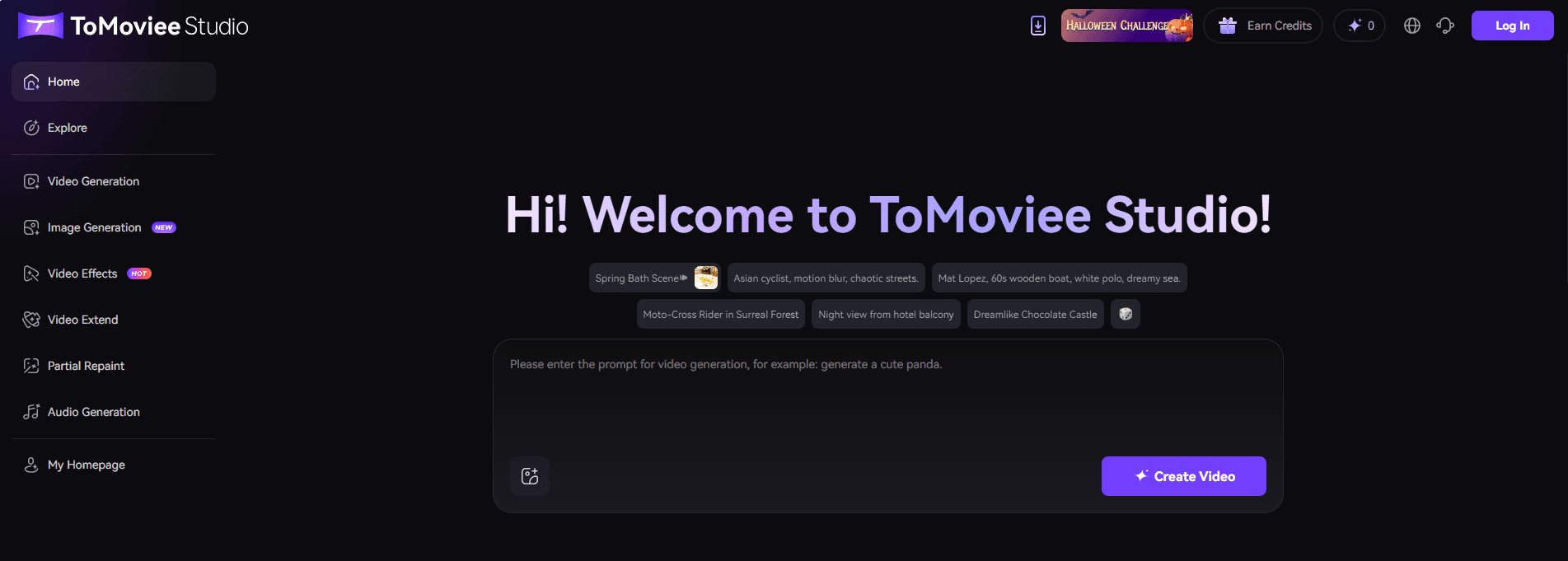Open the language globe icon

pos(1412,26)
